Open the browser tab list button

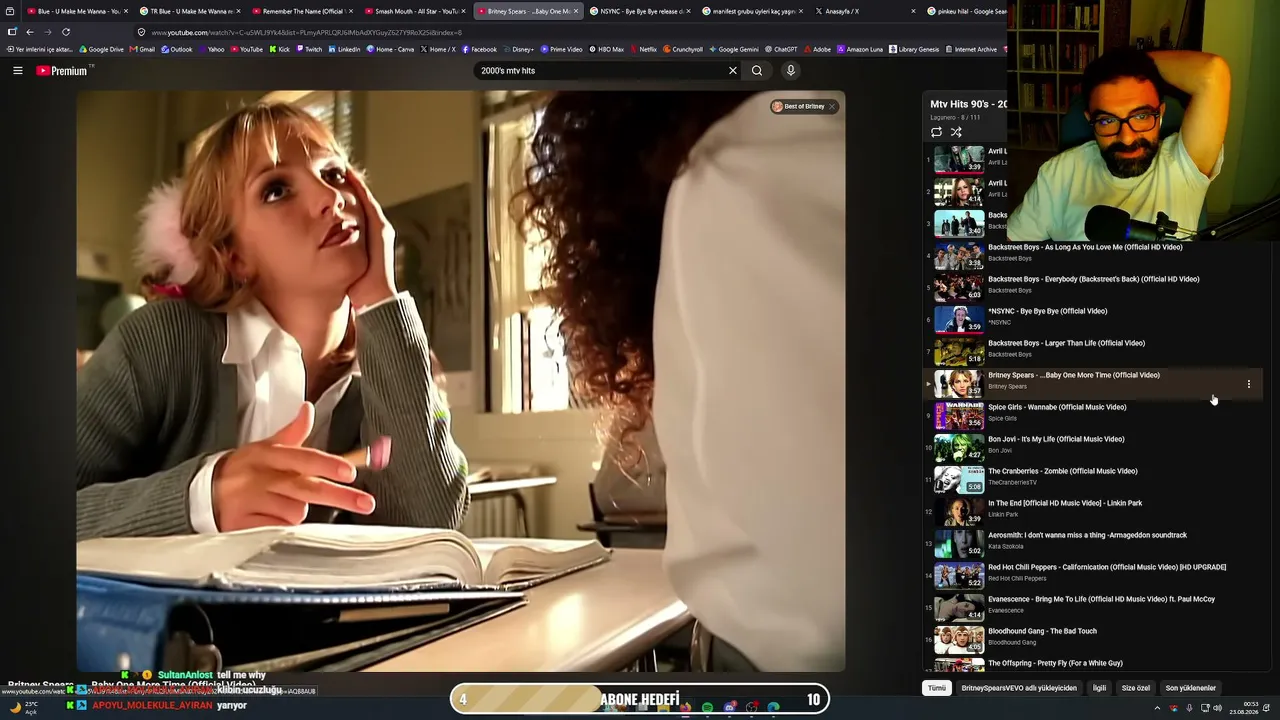click(10, 11)
